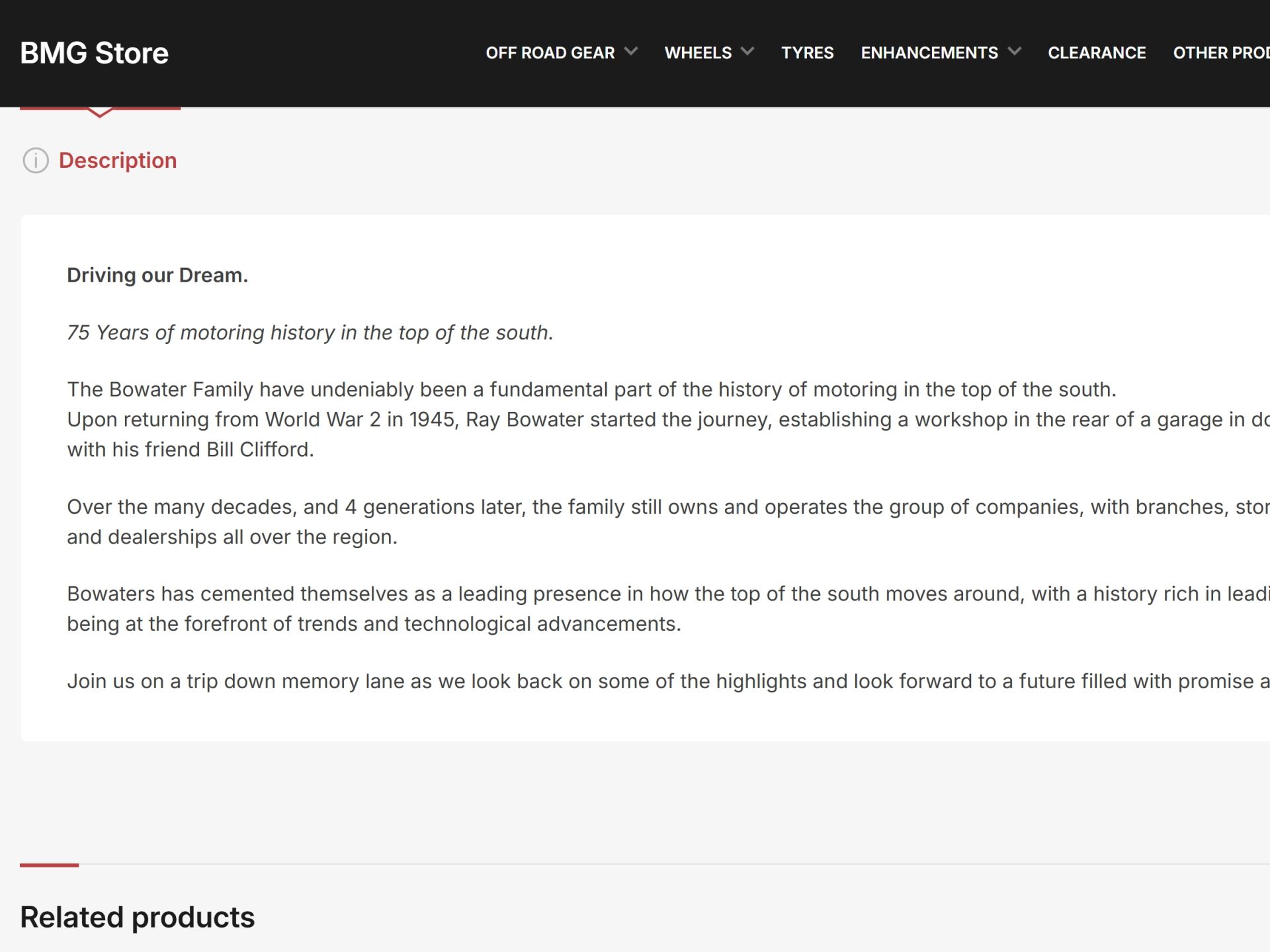
Task: Open the Enhancements menu item
Action: 929,53
